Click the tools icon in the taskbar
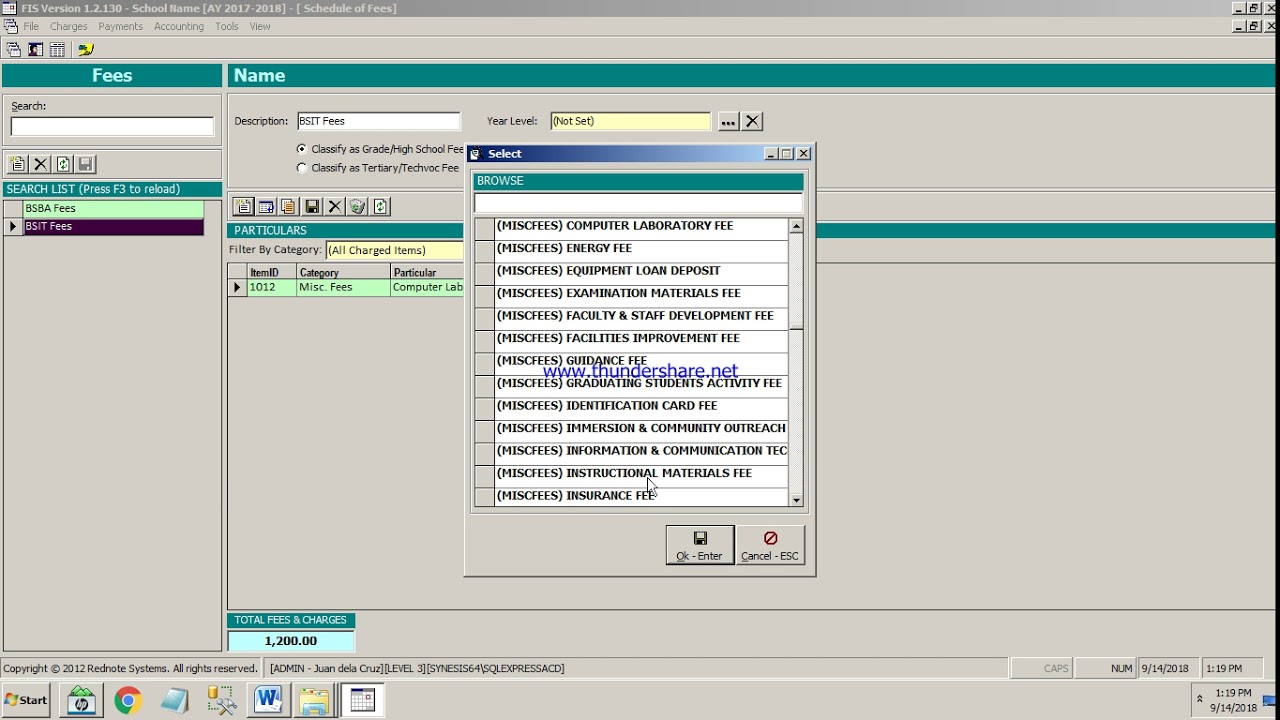The height and width of the screenshot is (720, 1280). (220, 700)
